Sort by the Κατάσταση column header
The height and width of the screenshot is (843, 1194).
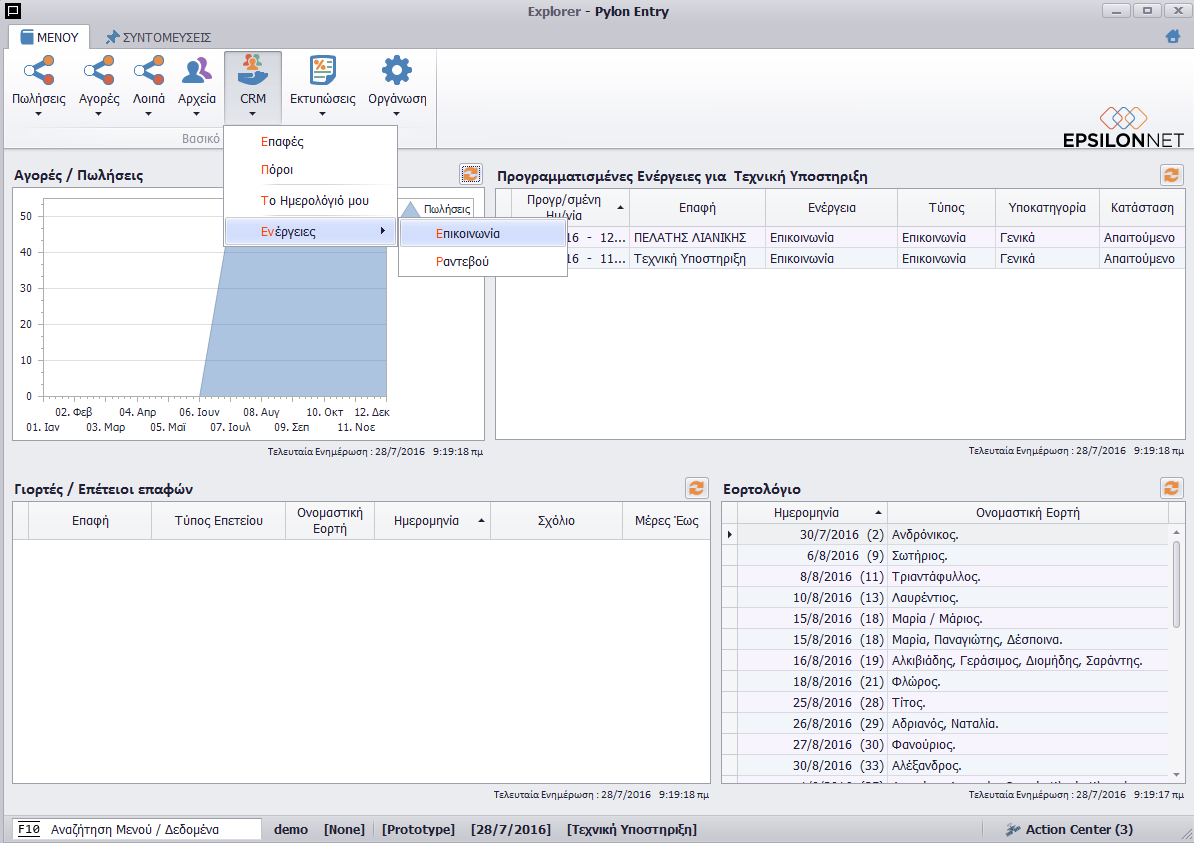(x=1141, y=208)
